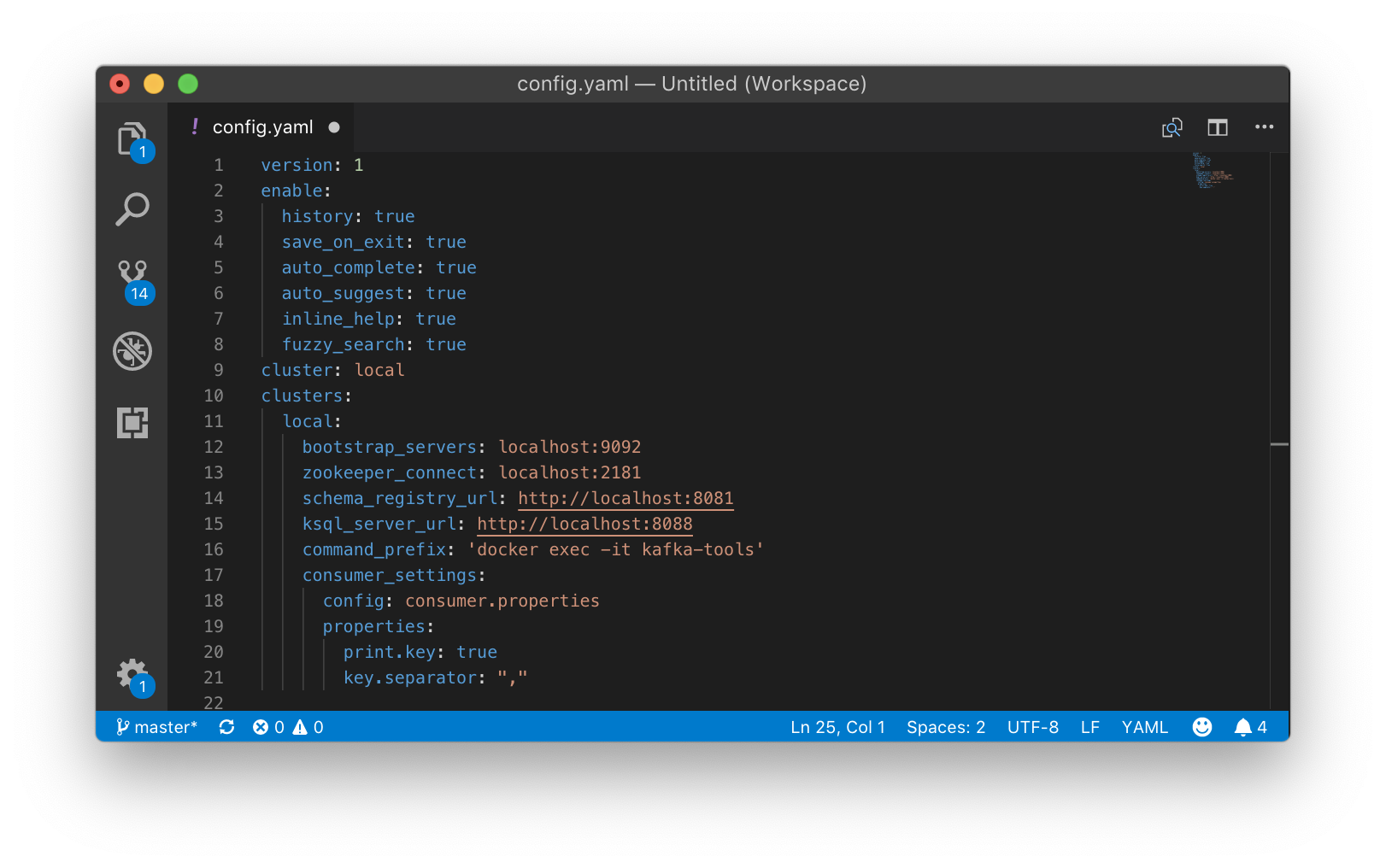The height and width of the screenshot is (868, 1386).
Task: Follow the http://localhost:8081 link
Action: pos(625,498)
